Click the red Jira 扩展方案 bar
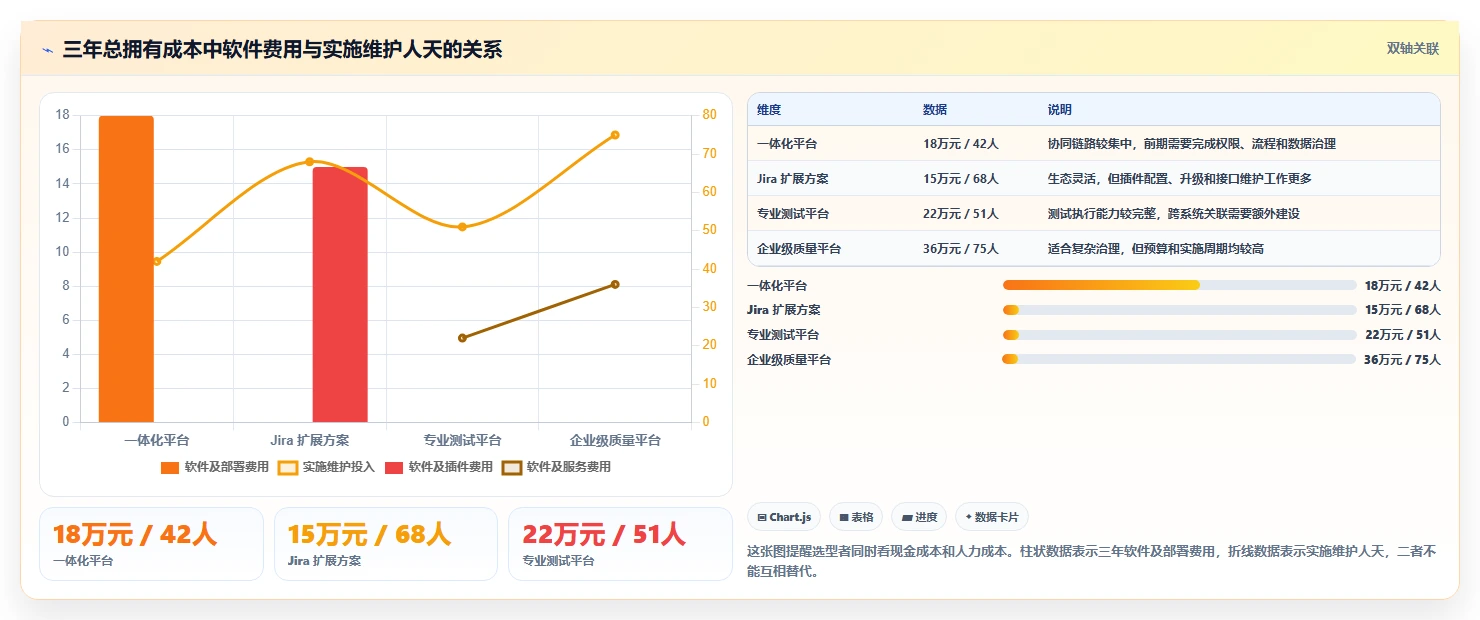1480x620 pixels. (340, 295)
